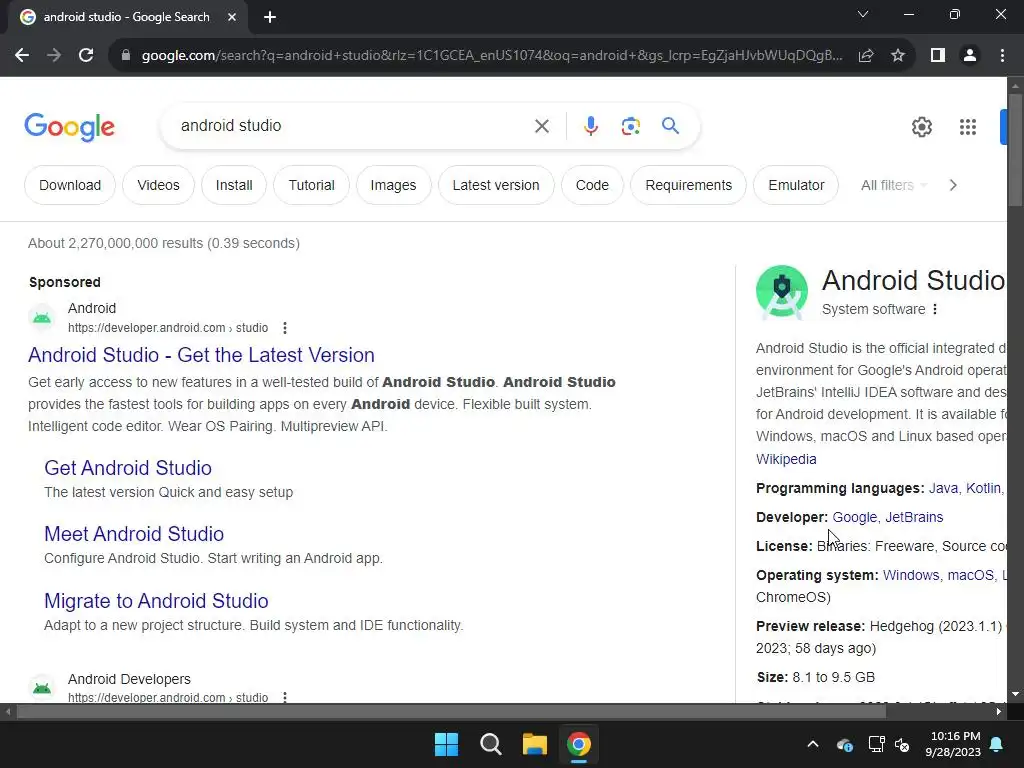Click the blue magnifier search button
The width and height of the screenshot is (1024, 768).
click(670, 125)
